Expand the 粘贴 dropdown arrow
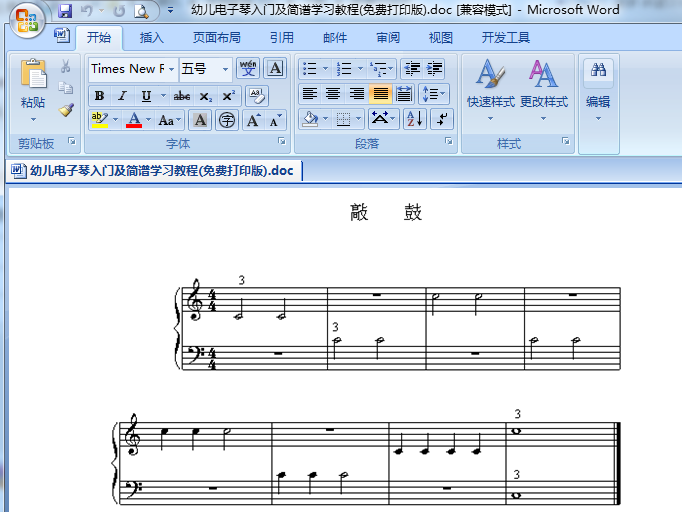This screenshot has height=512, width=682. (x=33, y=119)
